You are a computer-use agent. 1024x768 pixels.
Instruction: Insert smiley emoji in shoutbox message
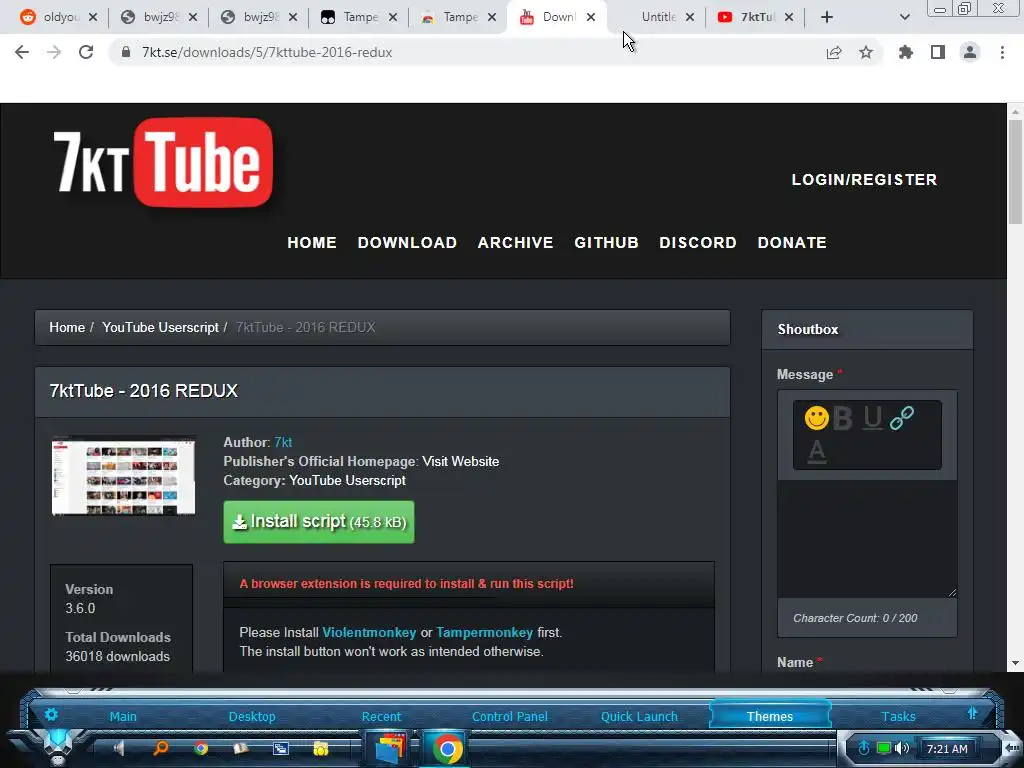pyautogui.click(x=816, y=418)
